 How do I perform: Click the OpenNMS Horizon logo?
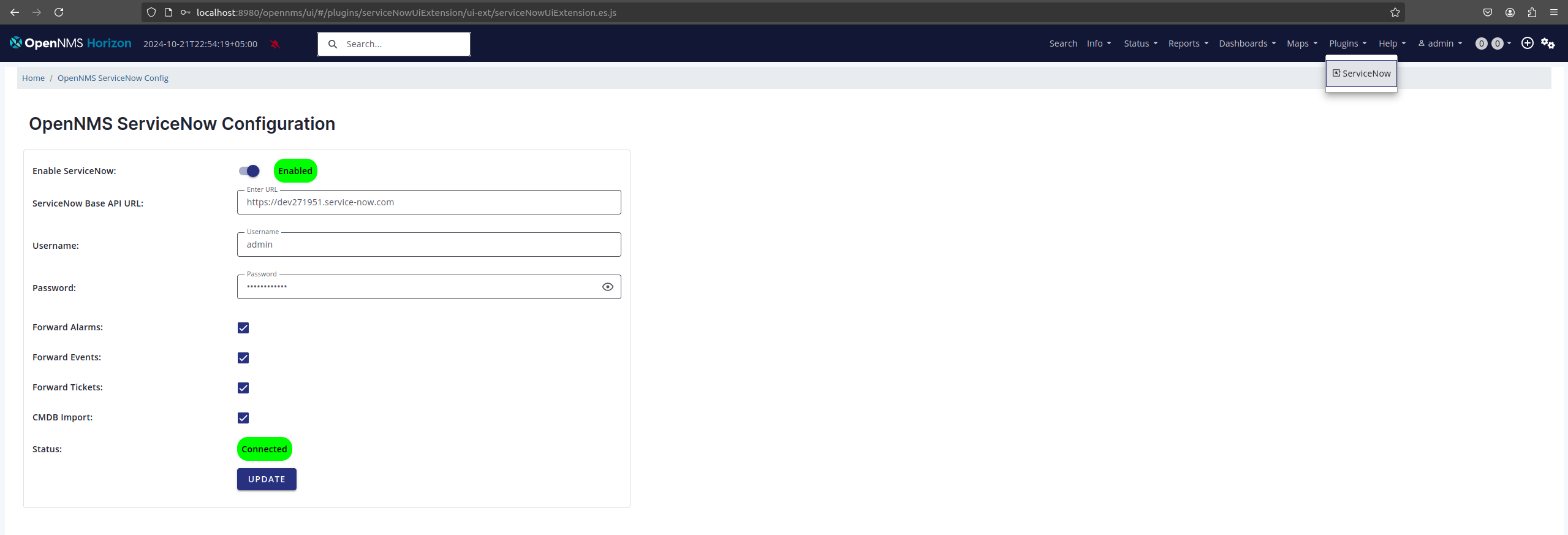70,44
